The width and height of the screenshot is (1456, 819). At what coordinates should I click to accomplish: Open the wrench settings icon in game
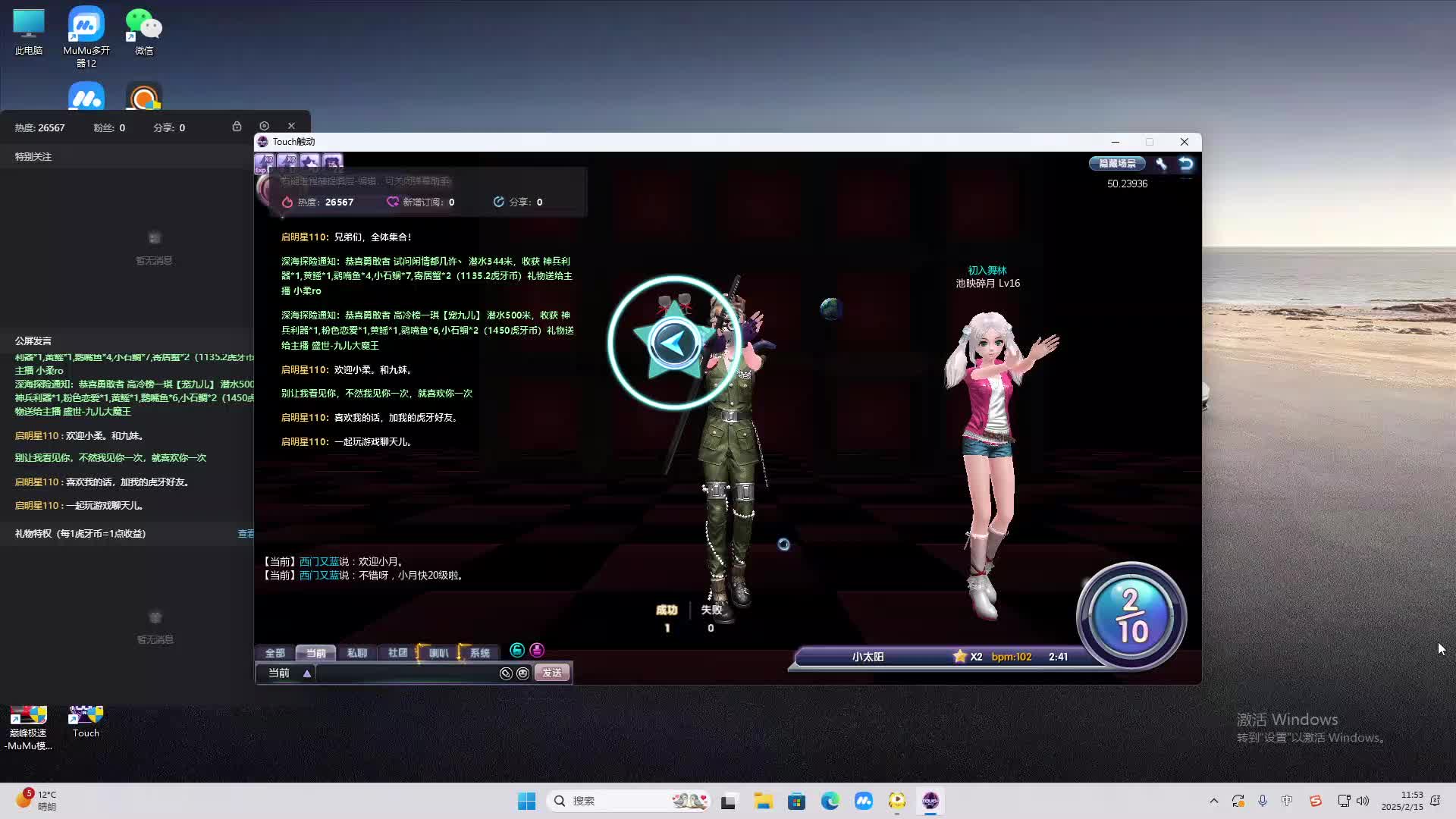1161,164
